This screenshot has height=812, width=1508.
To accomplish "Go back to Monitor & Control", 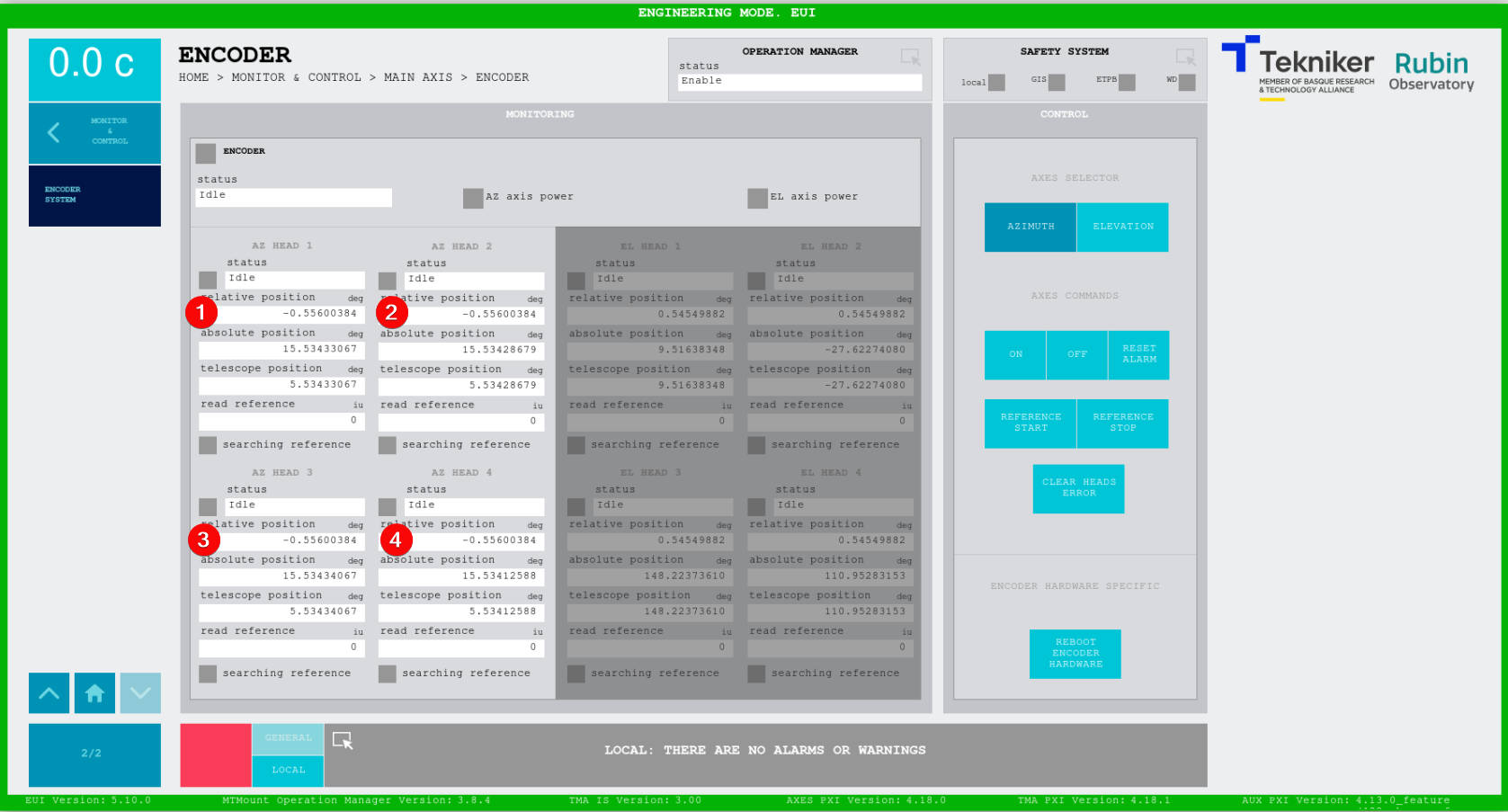I will 94,132.
